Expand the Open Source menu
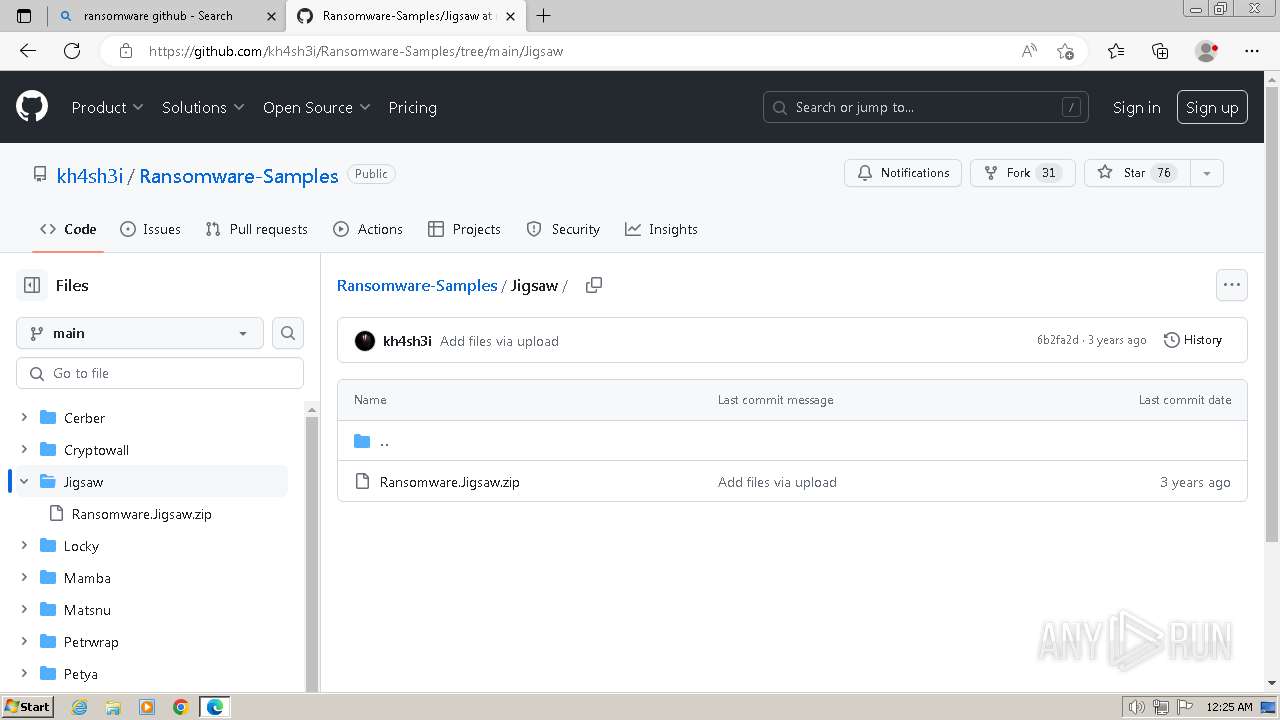 point(316,107)
